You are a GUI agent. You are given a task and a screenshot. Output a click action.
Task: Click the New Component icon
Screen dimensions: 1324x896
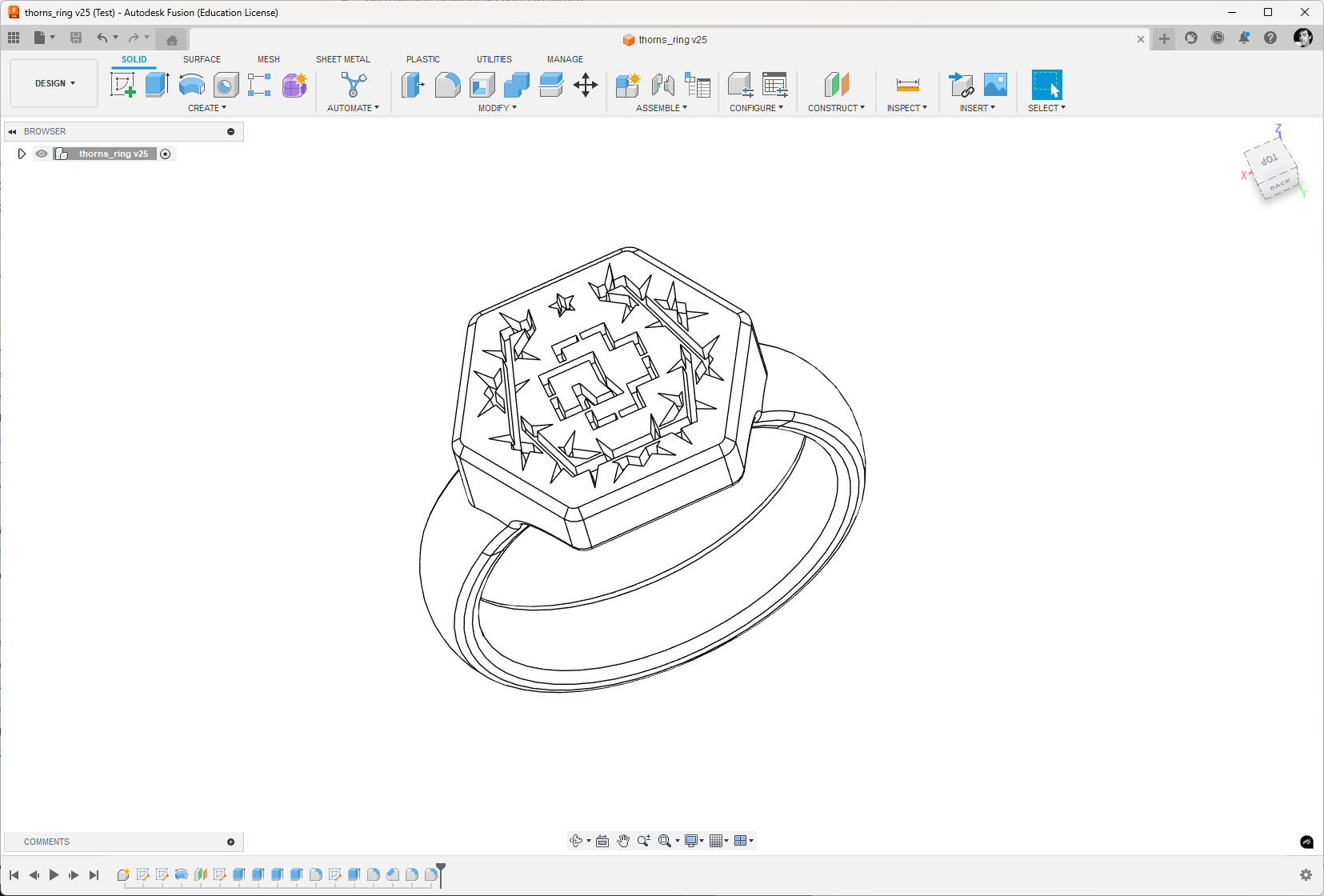tap(628, 85)
